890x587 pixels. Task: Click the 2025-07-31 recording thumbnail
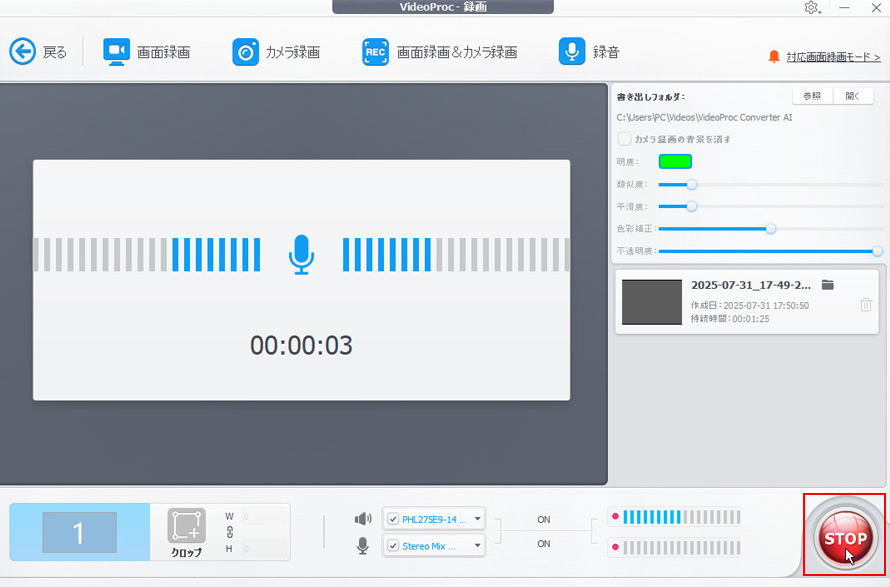pyautogui.click(x=651, y=302)
